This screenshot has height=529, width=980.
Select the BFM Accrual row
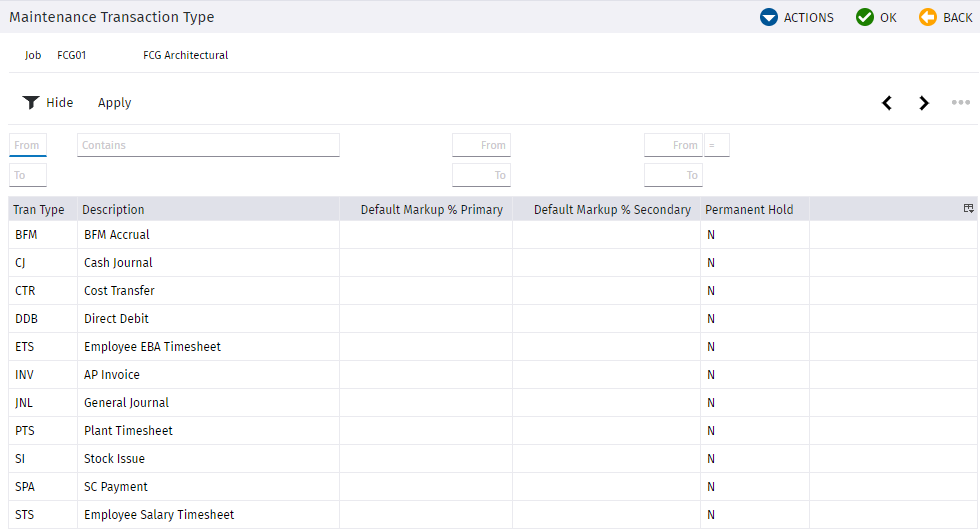pos(492,234)
